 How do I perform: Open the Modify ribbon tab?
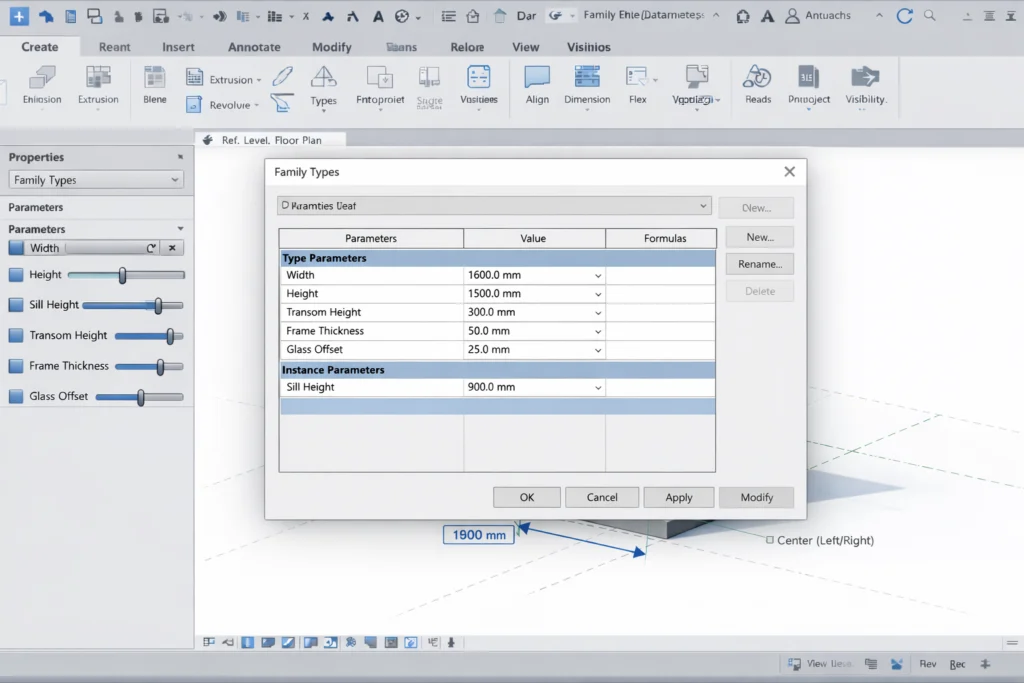click(x=331, y=47)
